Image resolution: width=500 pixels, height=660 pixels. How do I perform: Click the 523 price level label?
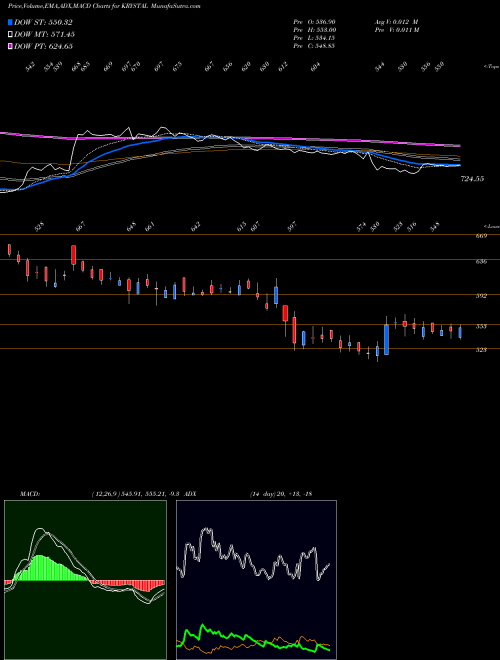pos(481,350)
